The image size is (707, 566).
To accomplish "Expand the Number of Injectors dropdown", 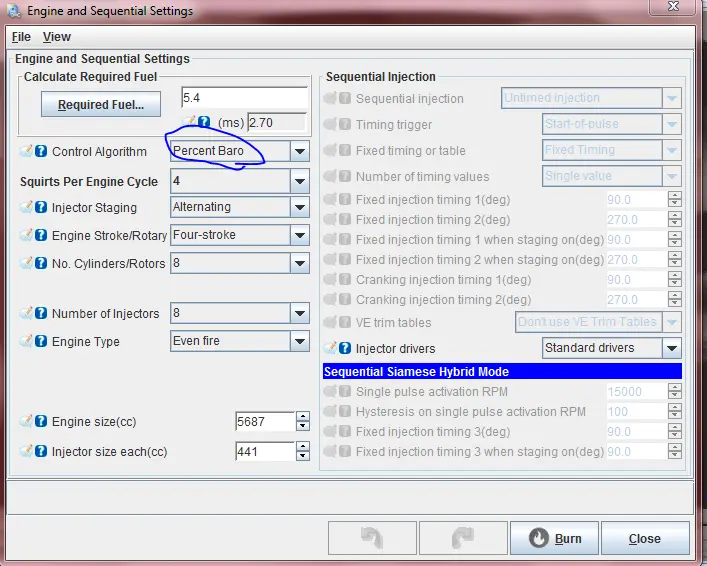I will (x=300, y=313).
